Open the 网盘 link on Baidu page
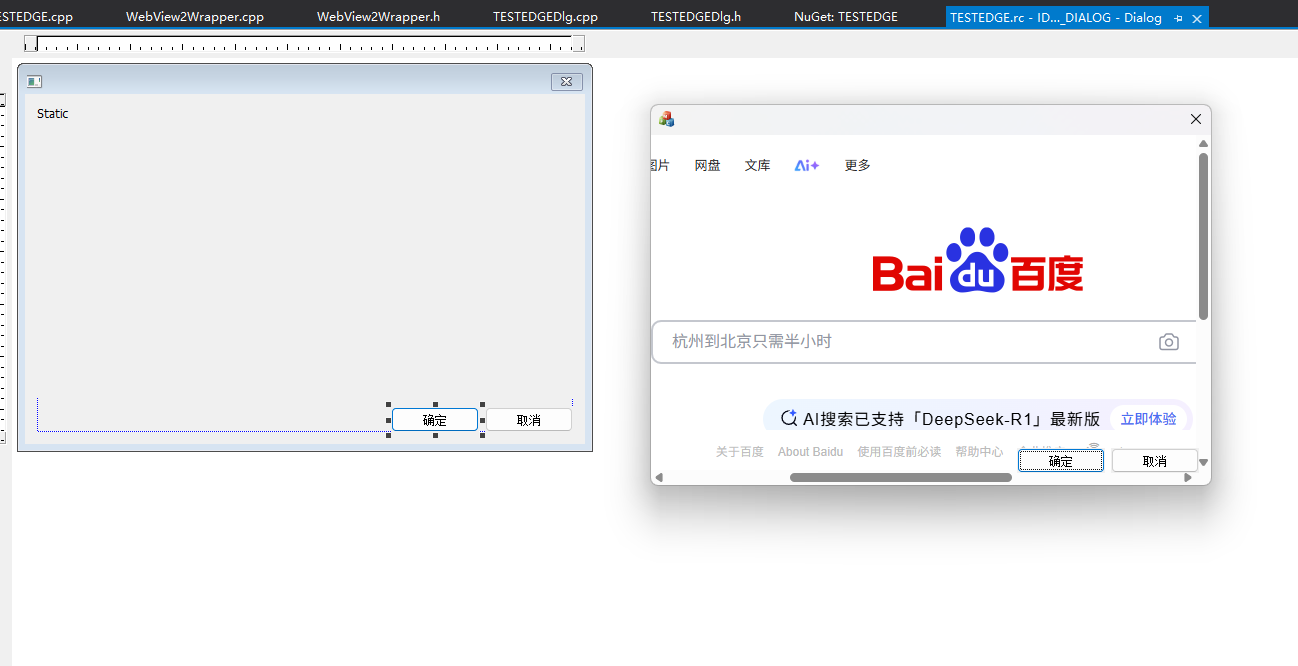1298x666 pixels. tap(708, 166)
